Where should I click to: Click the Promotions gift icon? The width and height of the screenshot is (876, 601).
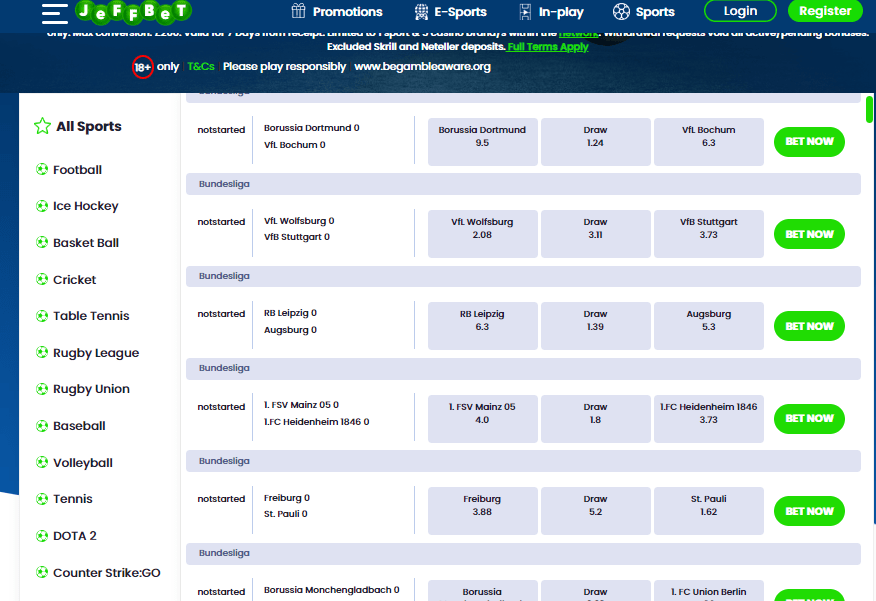coord(296,12)
